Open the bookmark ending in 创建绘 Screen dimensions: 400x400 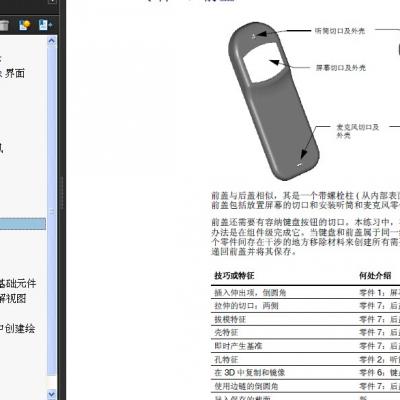tap(17, 329)
